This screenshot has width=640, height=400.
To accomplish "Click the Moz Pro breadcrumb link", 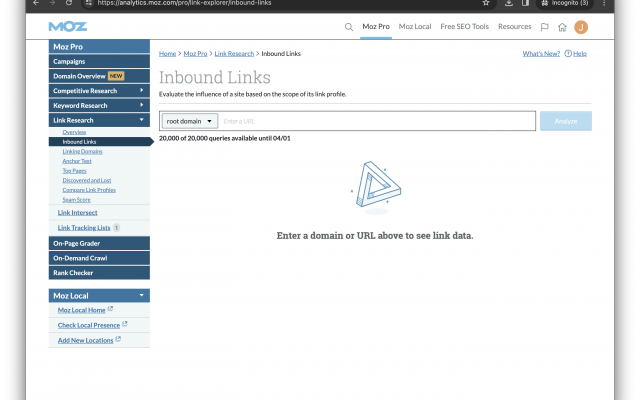I will click(x=195, y=53).
